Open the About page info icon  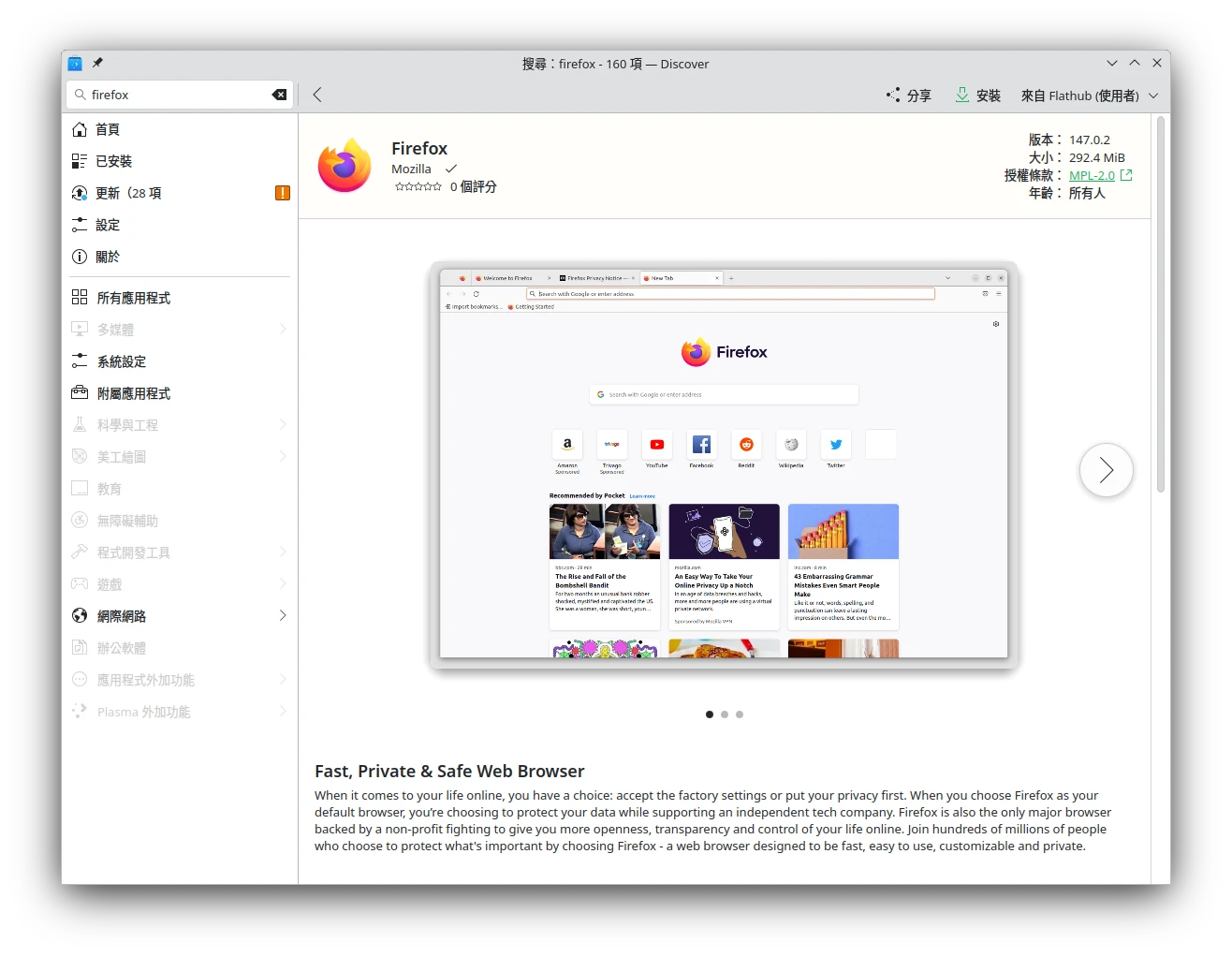pyautogui.click(x=80, y=257)
